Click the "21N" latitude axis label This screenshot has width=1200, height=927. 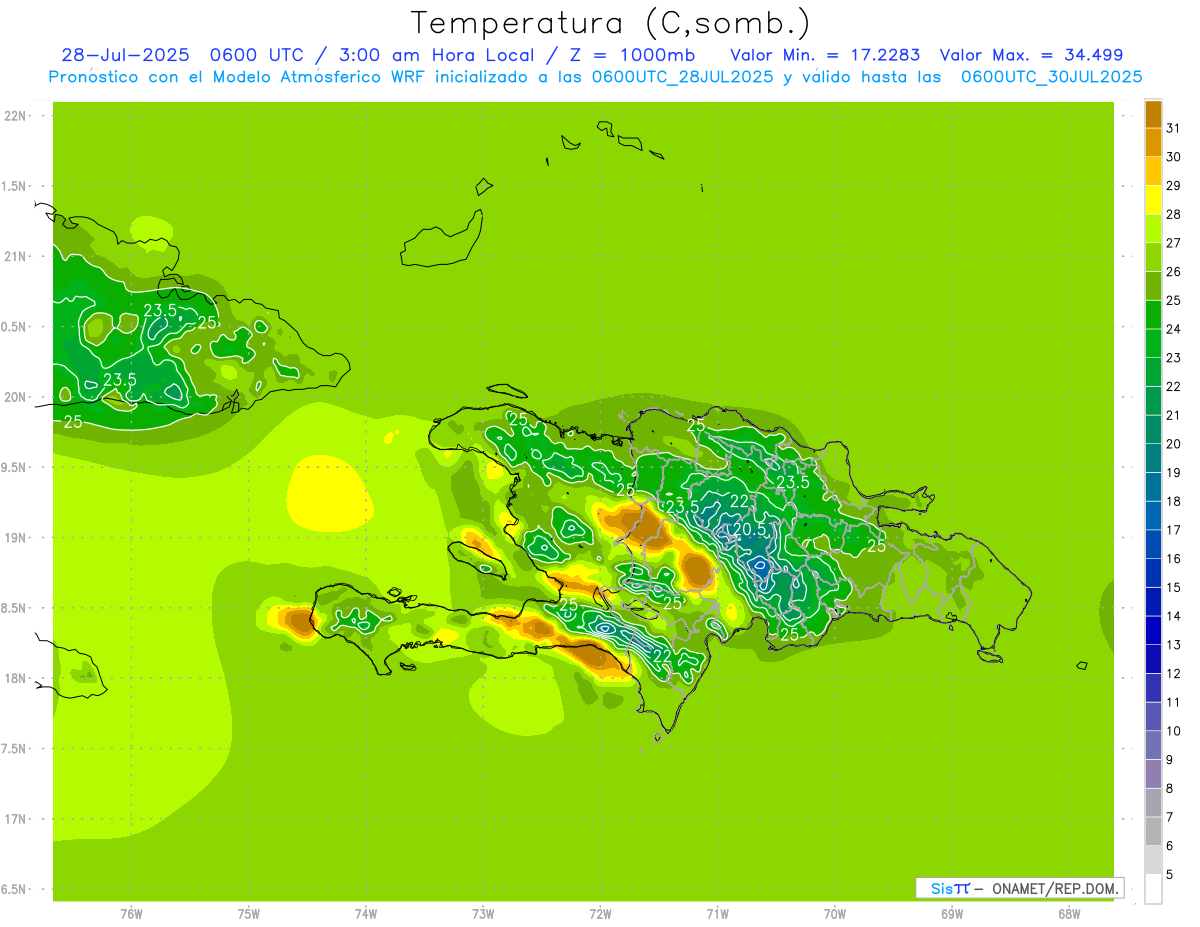tap(15, 257)
